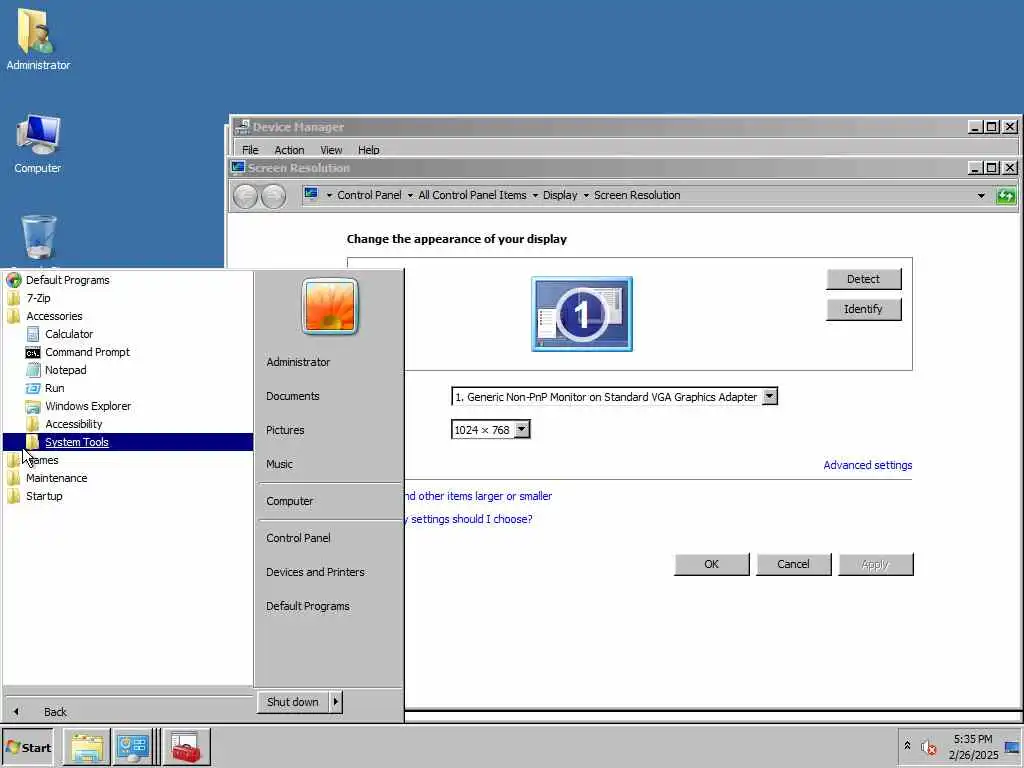Viewport: 1024px width, 768px height.
Task: Open the display monitor dropdown
Action: tap(770, 396)
